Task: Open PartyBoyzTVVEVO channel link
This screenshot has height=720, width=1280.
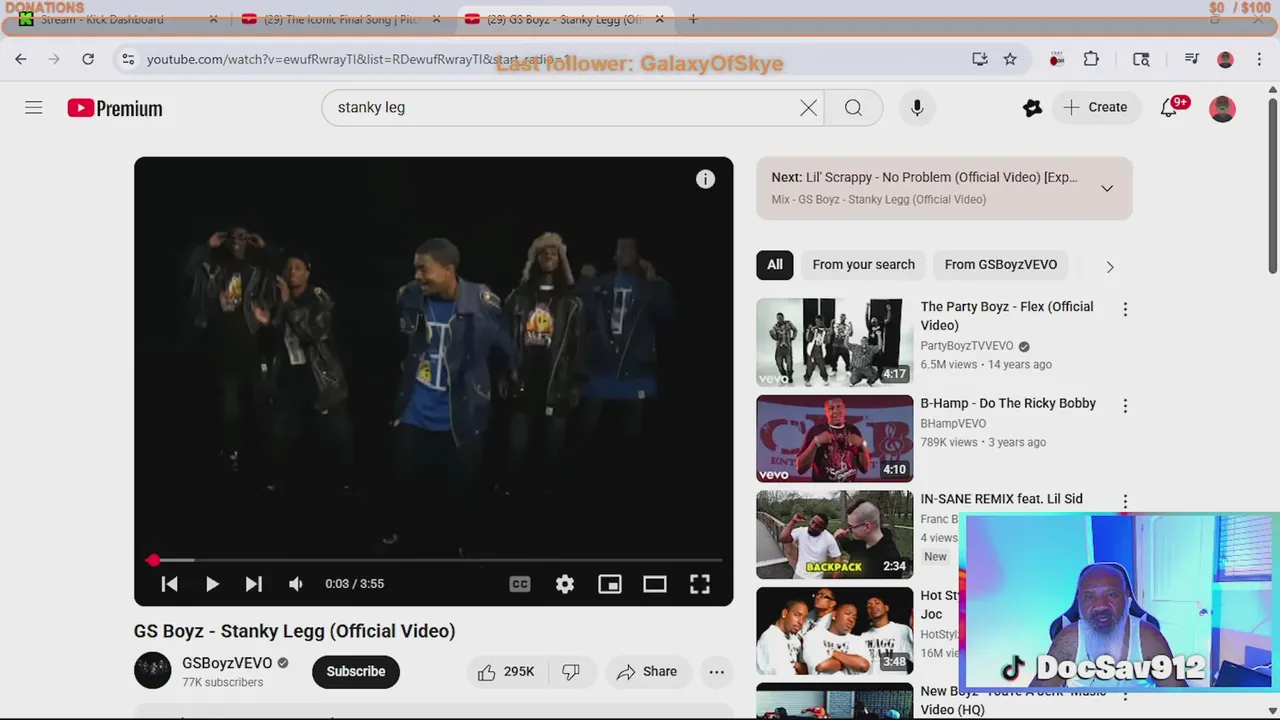Action: (x=967, y=346)
